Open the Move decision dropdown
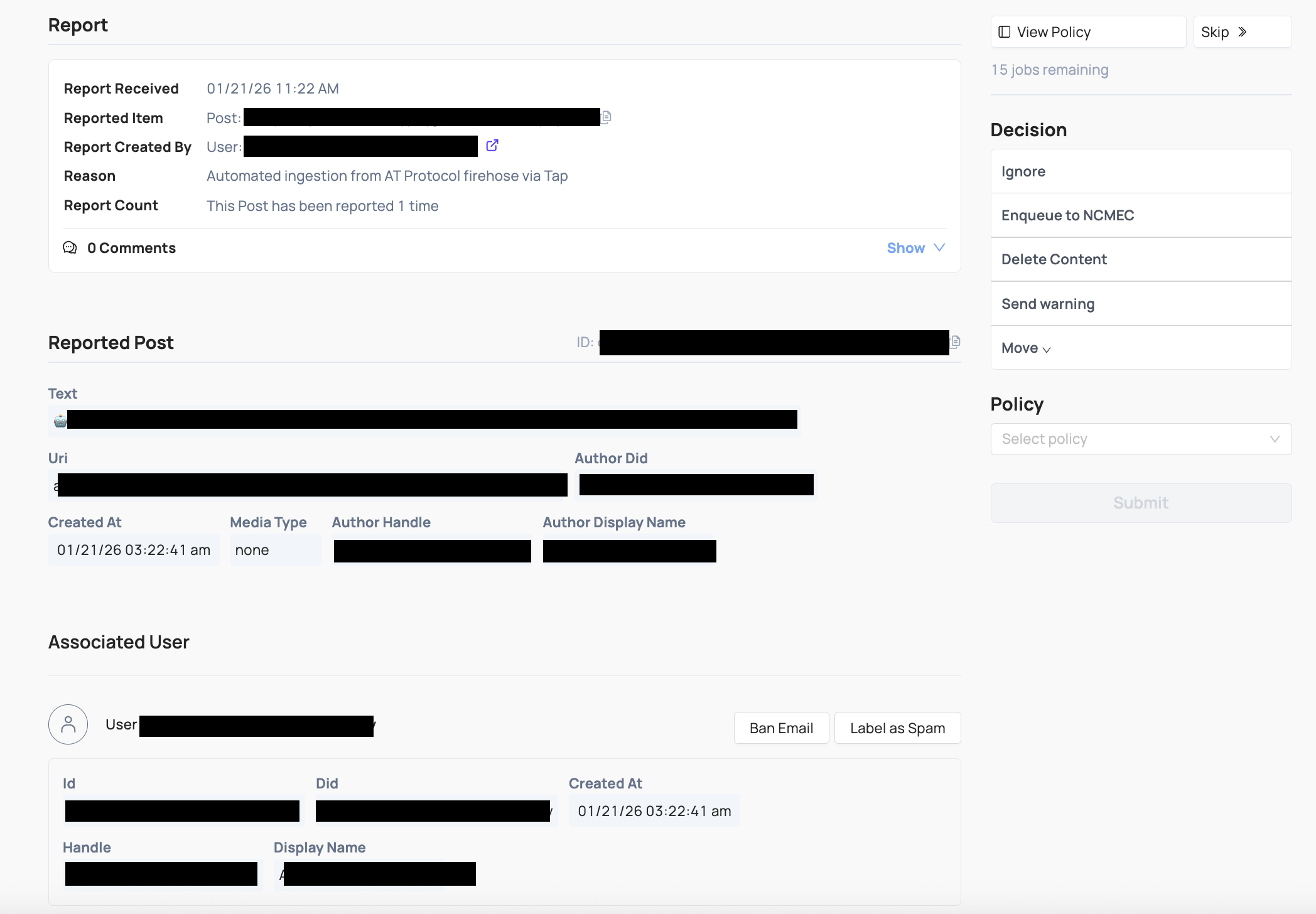This screenshot has width=1316, height=914. [x=1025, y=347]
